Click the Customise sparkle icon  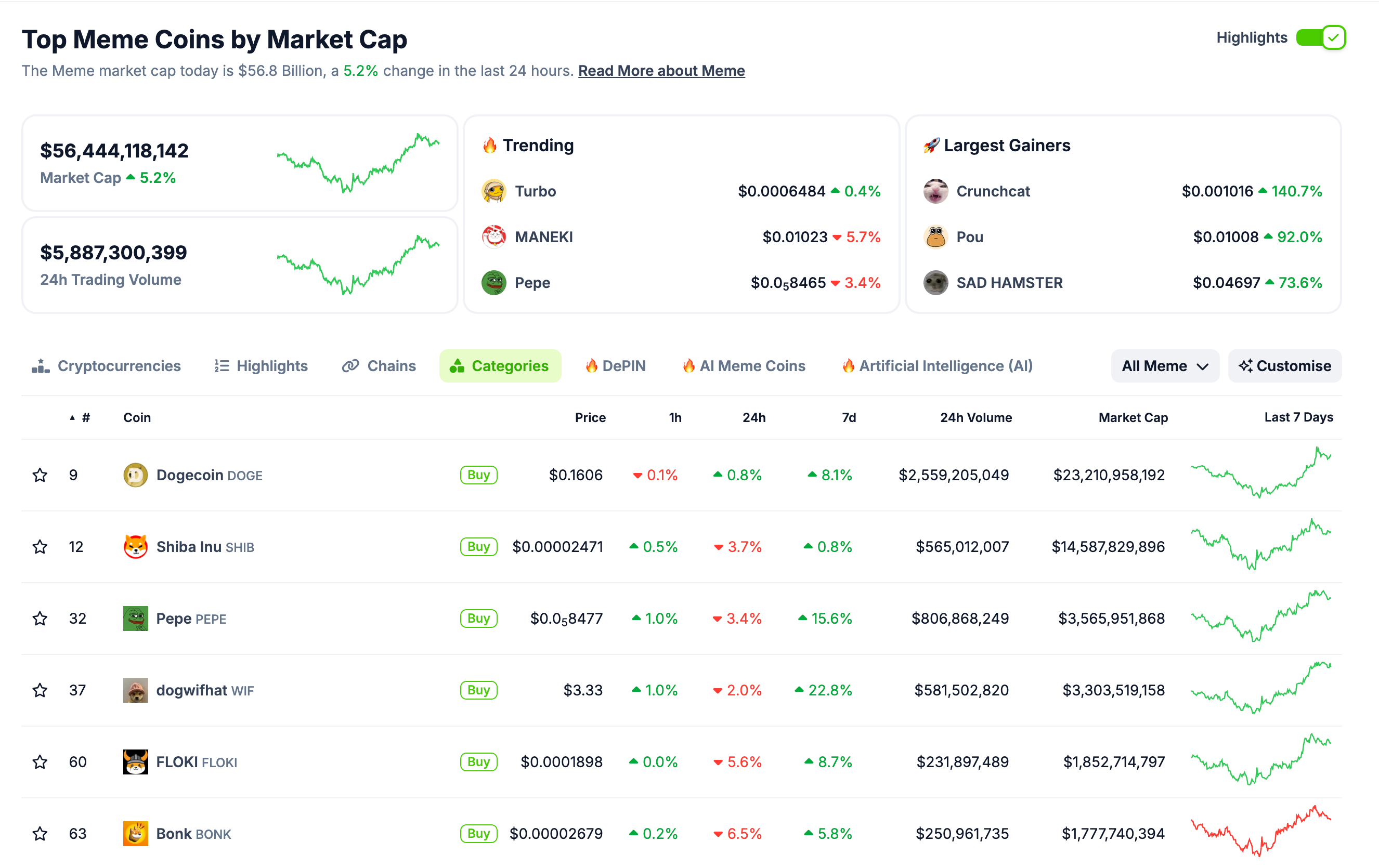[x=1246, y=366]
